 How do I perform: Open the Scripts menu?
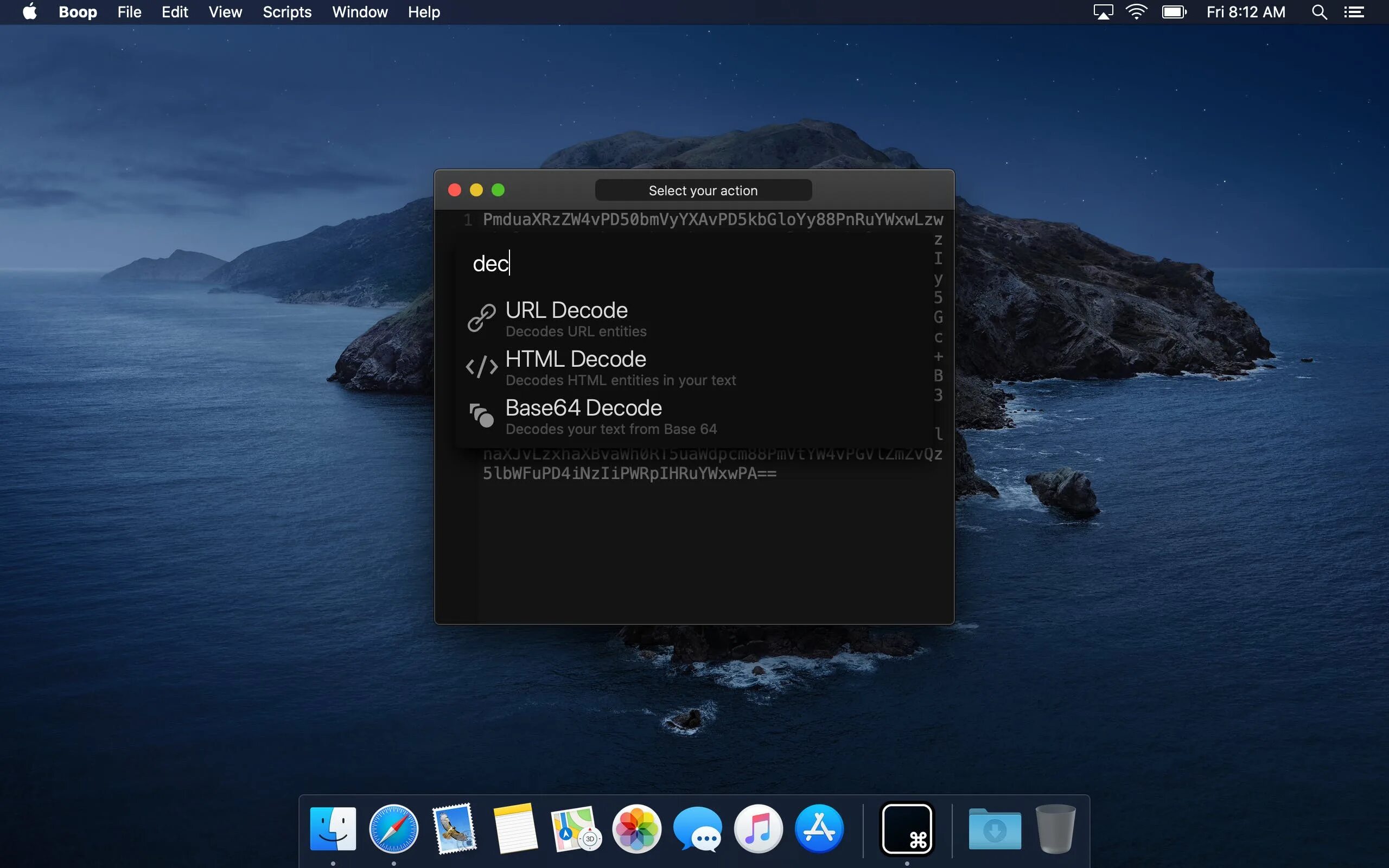[287, 12]
